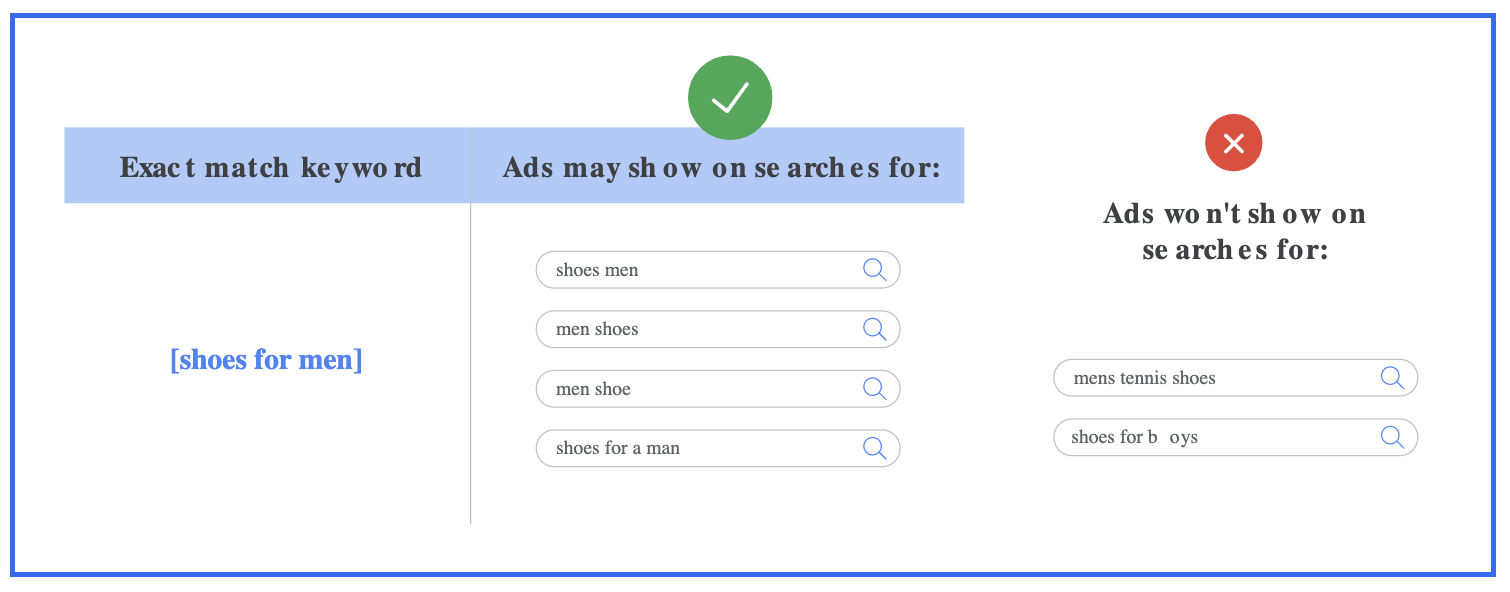The height and width of the screenshot is (592, 1510).
Task: Focus the 'shoes for boys' search field
Action: [1236, 437]
